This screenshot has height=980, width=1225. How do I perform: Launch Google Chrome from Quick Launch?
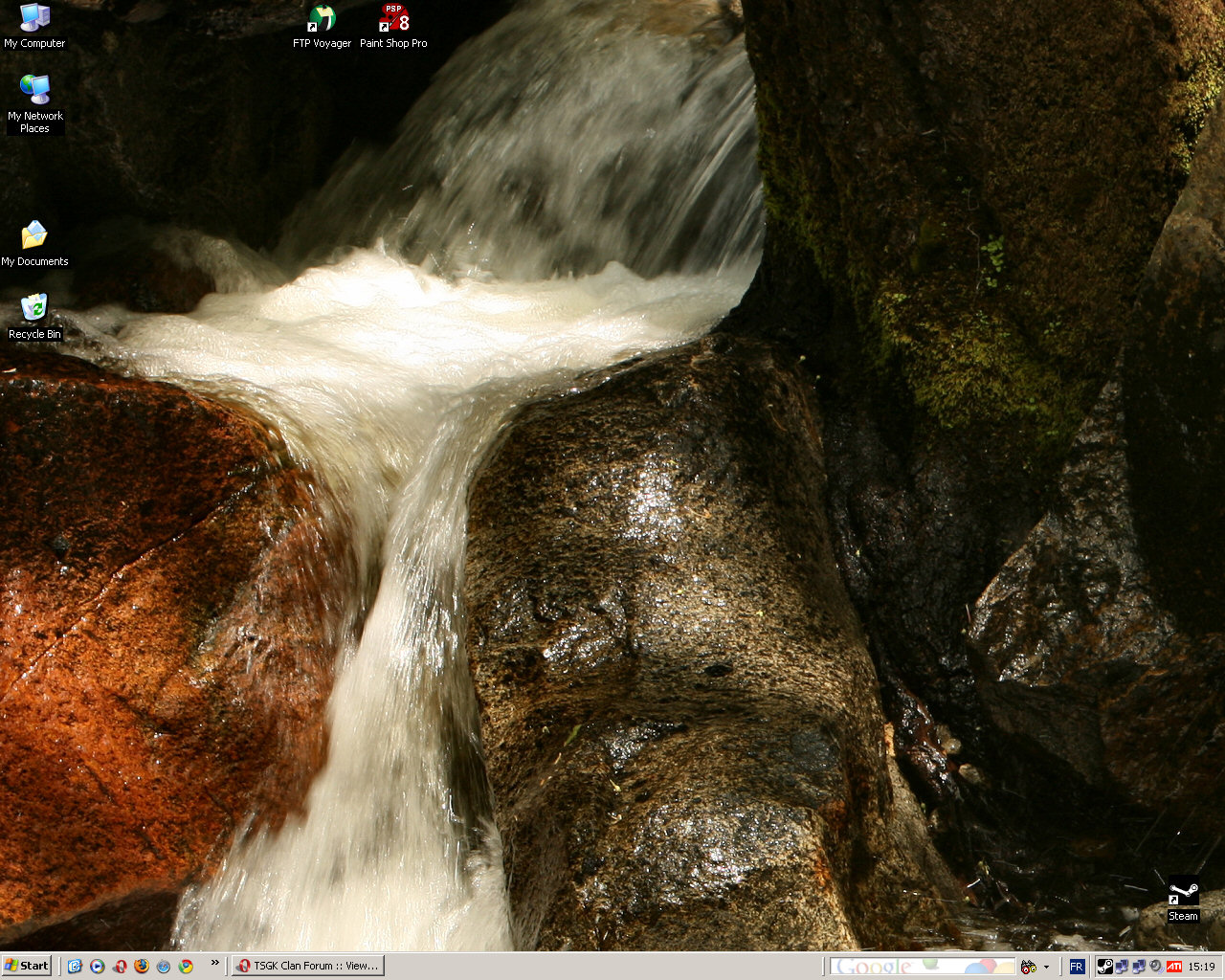click(x=188, y=966)
